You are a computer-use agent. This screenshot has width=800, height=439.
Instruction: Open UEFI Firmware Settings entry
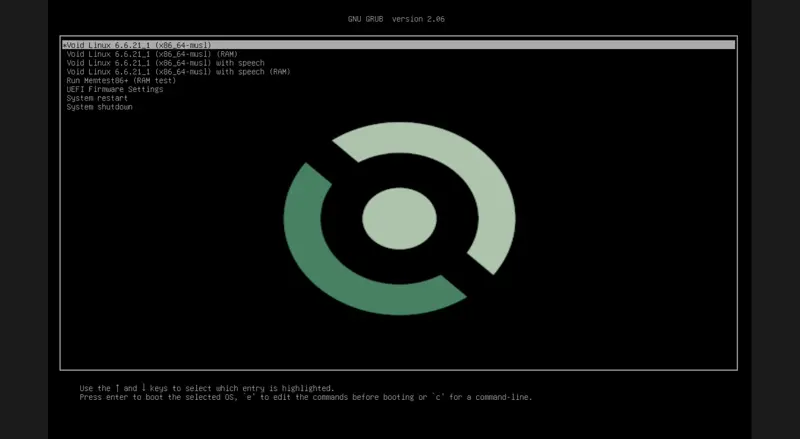(x=114, y=89)
